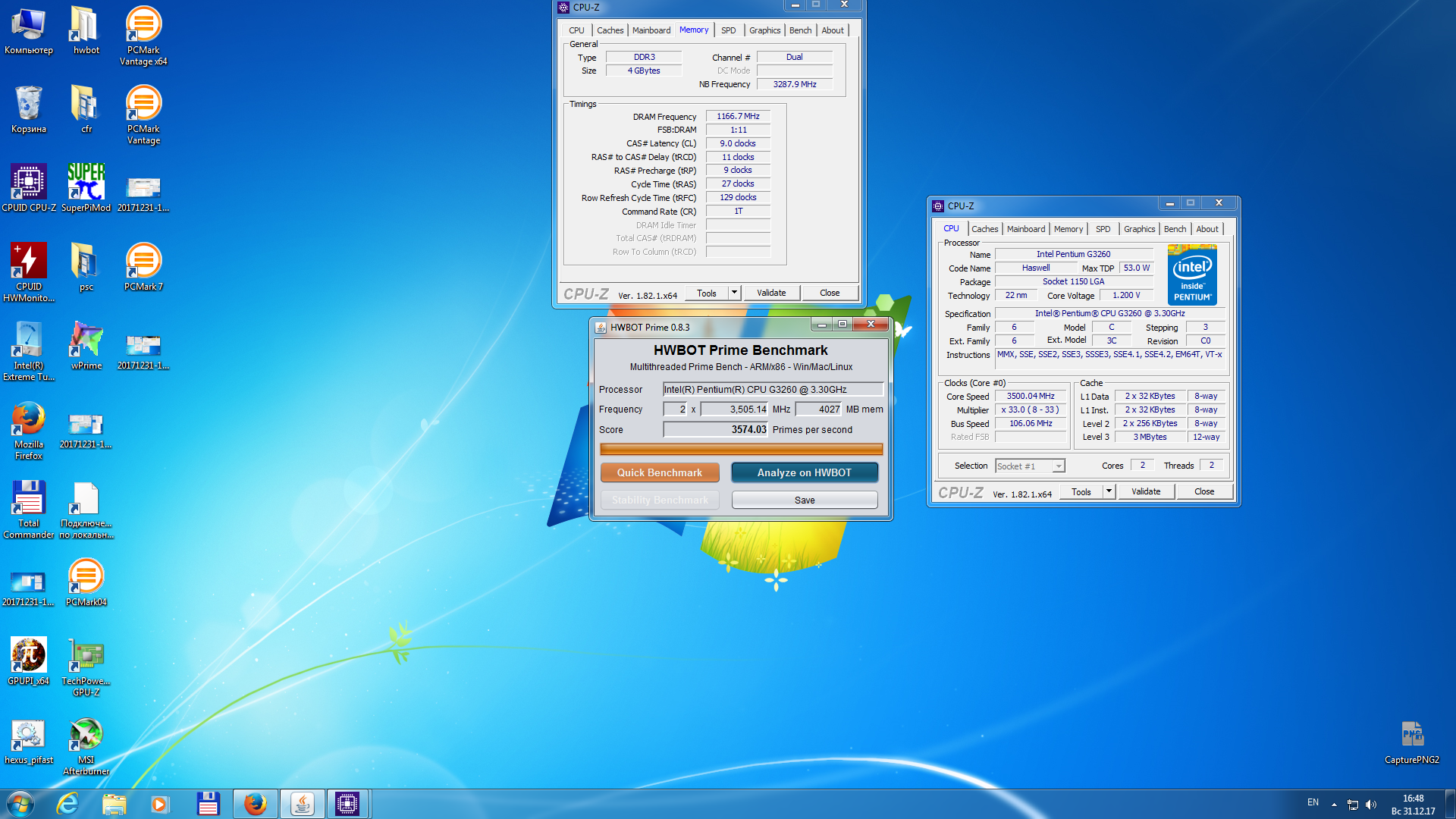
Task: Open Internet Explorer from taskbar
Action: click(x=67, y=804)
